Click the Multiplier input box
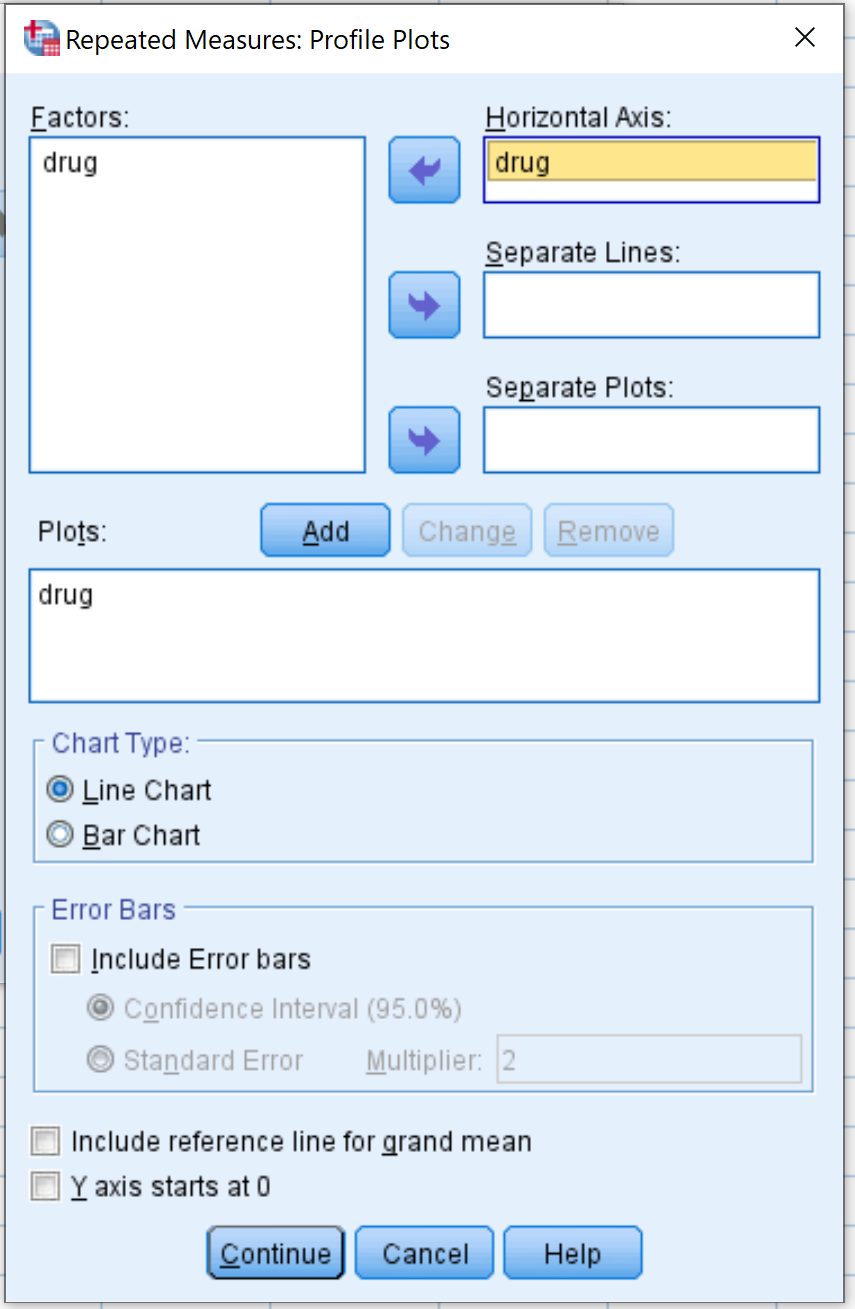The image size is (855, 1309). [649, 1060]
